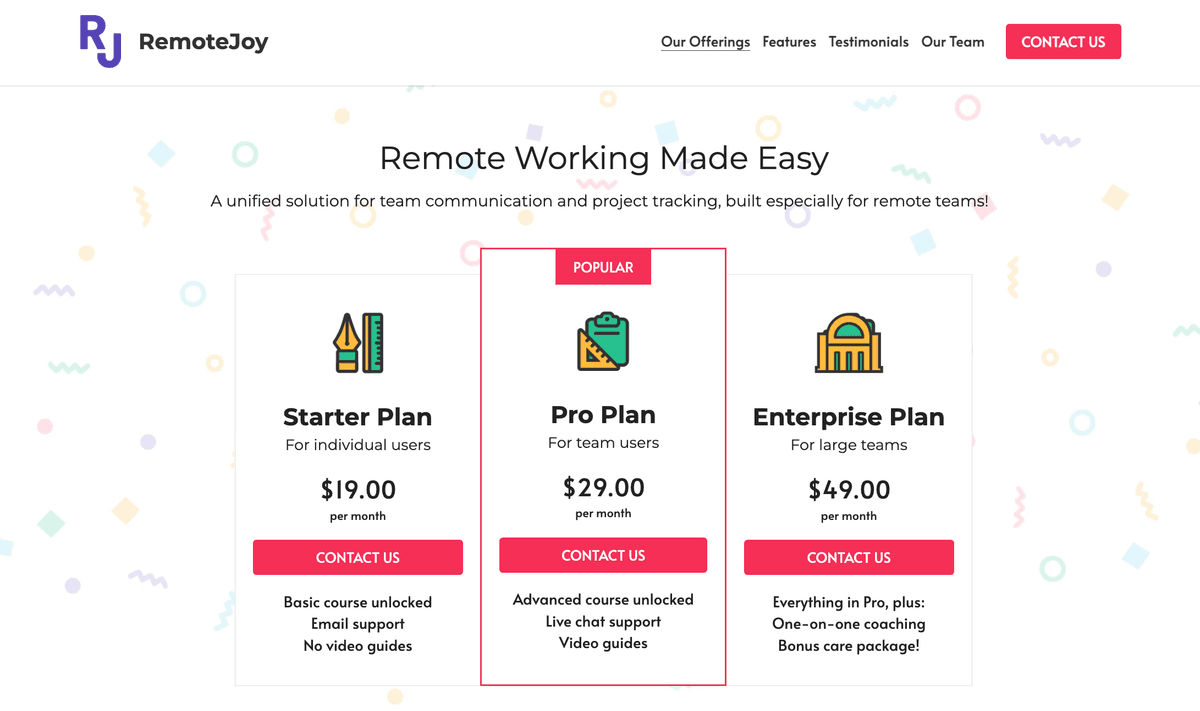
Task: Click the RemoteJoy brand name
Action: (x=203, y=42)
